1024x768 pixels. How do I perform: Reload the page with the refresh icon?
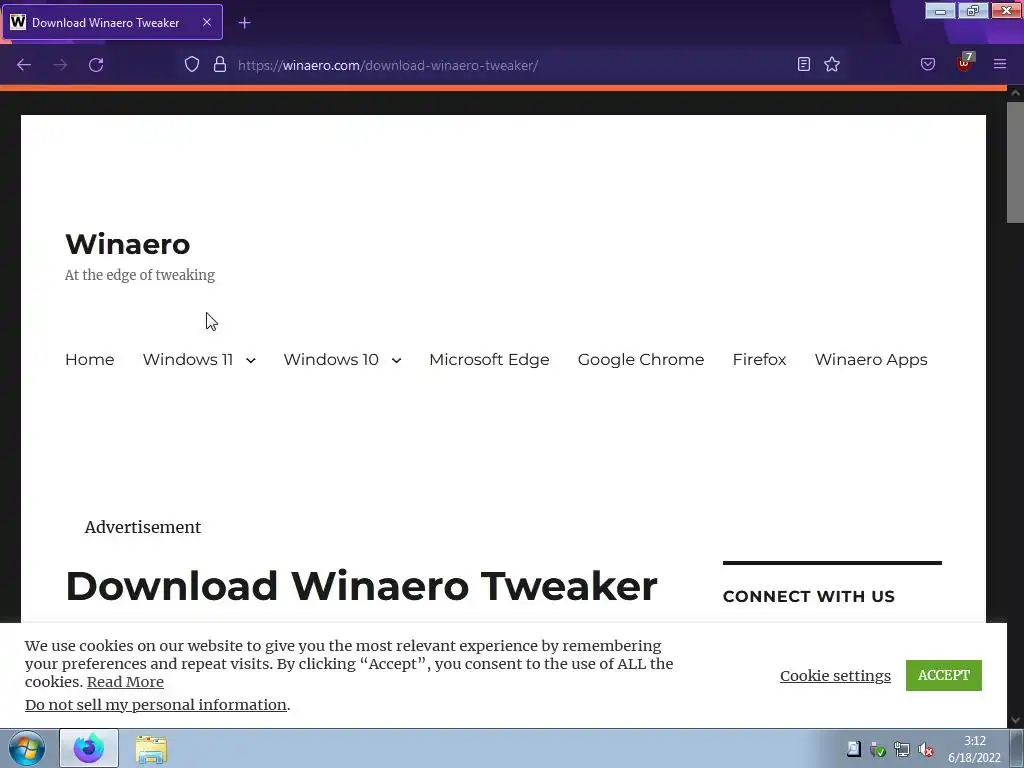[96, 65]
